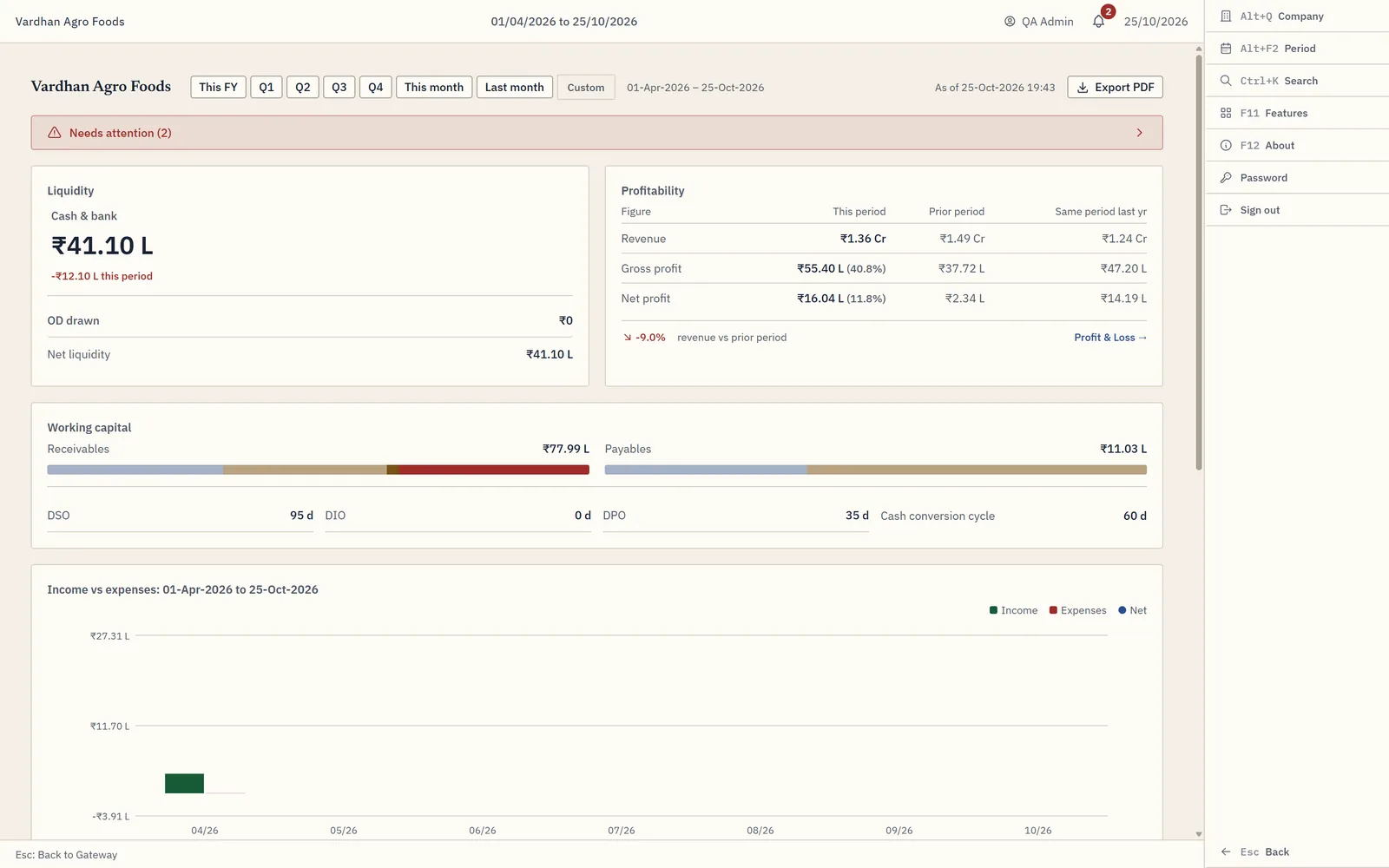Click the Receivables aging bar blue segment
Screen dimensions: 1389x868
(x=135, y=470)
